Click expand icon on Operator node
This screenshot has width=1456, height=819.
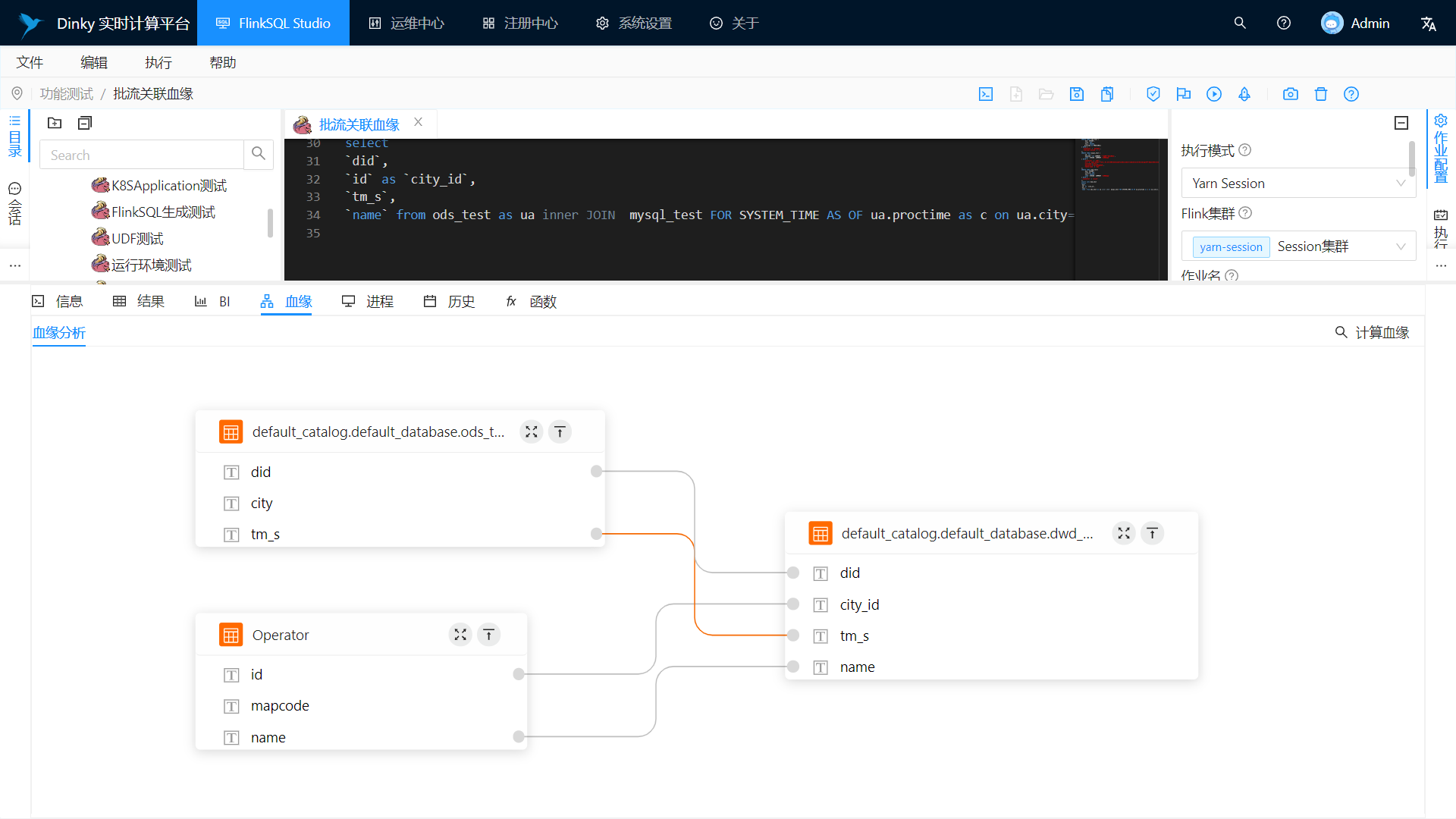(460, 635)
